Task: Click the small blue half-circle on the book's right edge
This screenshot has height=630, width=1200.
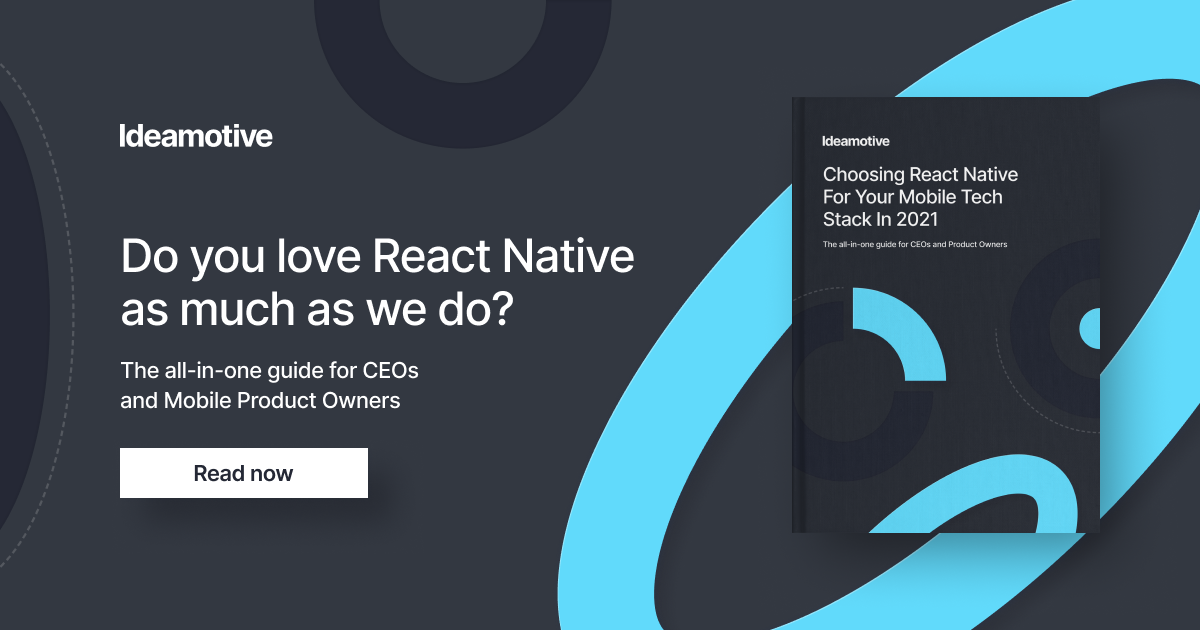Action: [1090, 328]
